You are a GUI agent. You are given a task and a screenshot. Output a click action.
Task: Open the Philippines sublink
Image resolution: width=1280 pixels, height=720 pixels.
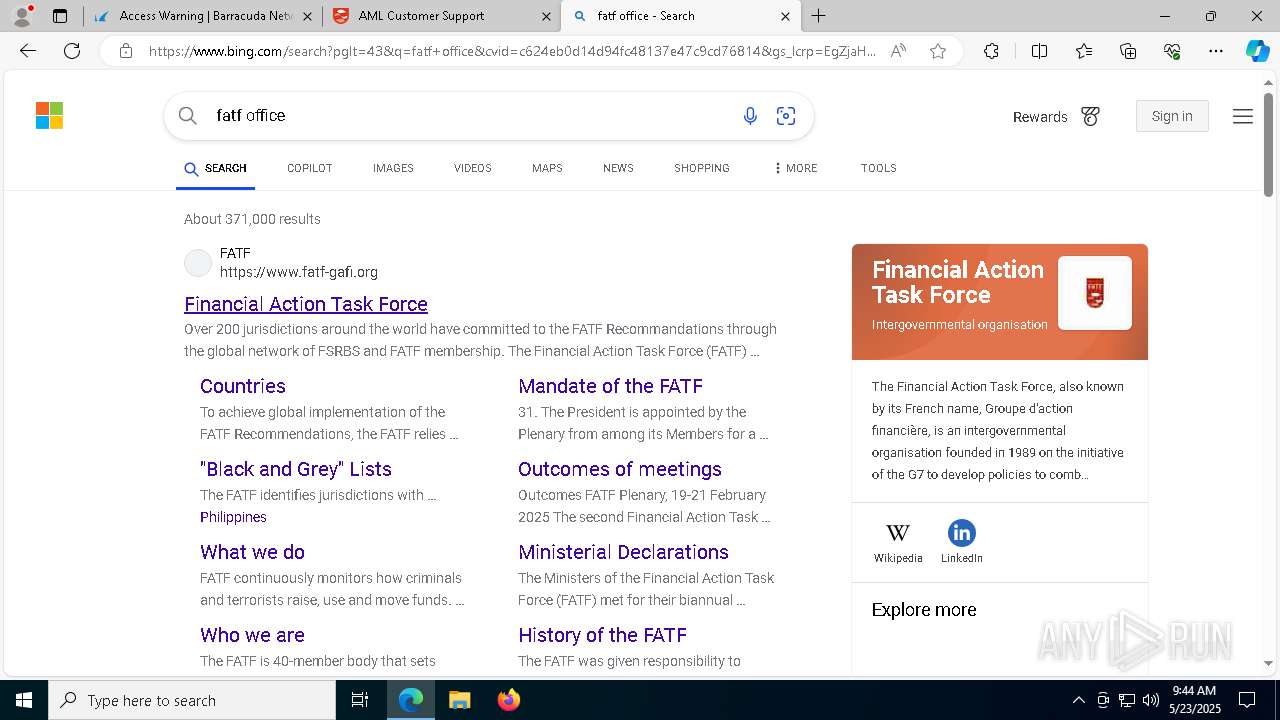(233, 517)
